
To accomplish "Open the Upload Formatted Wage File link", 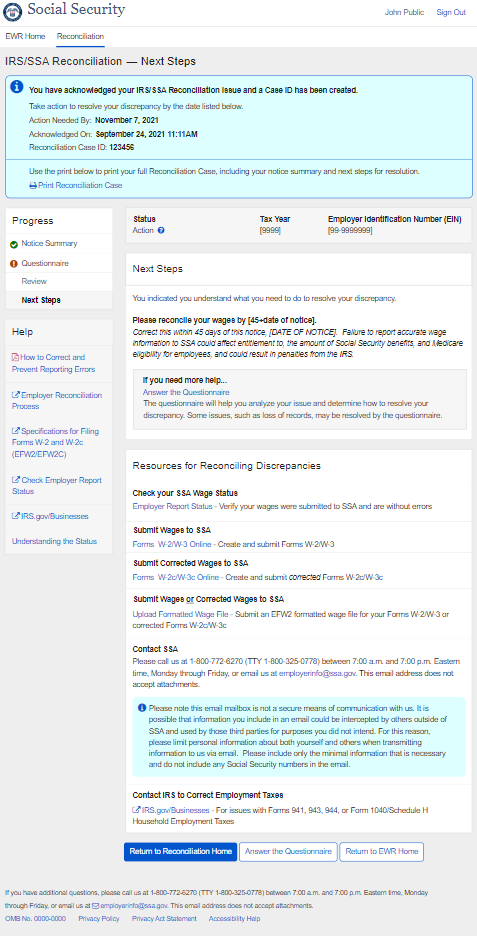I will click(173, 614).
